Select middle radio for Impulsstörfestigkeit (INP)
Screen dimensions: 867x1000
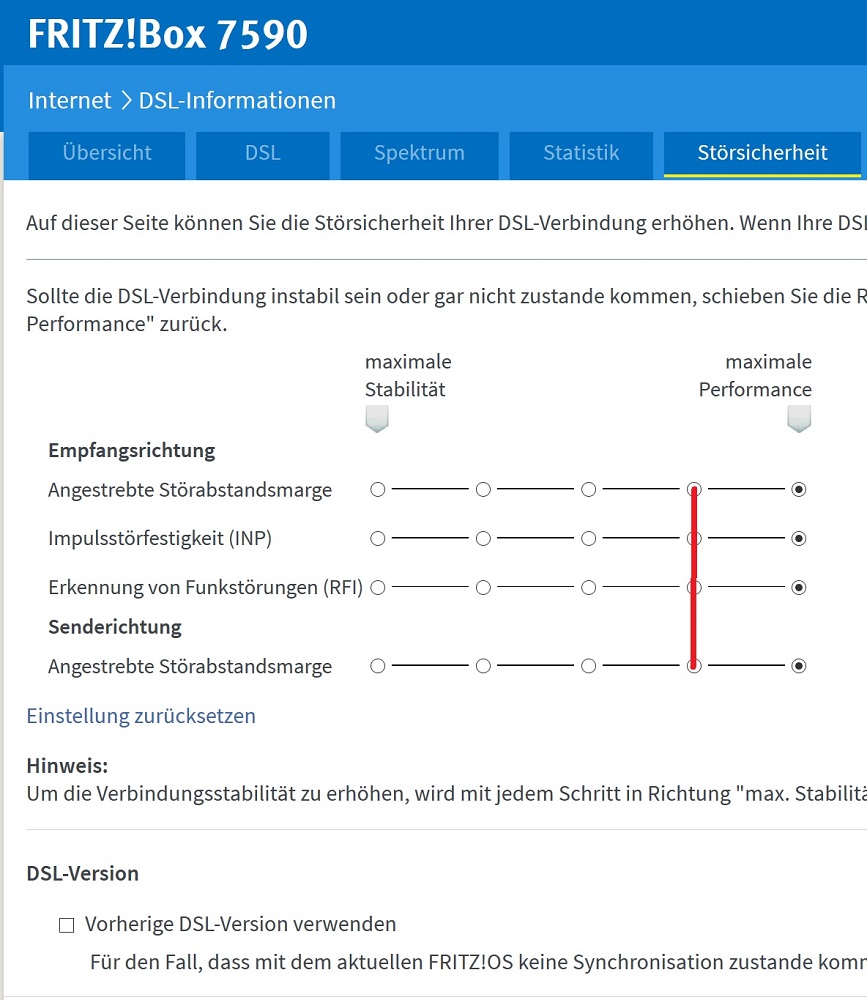click(x=588, y=538)
